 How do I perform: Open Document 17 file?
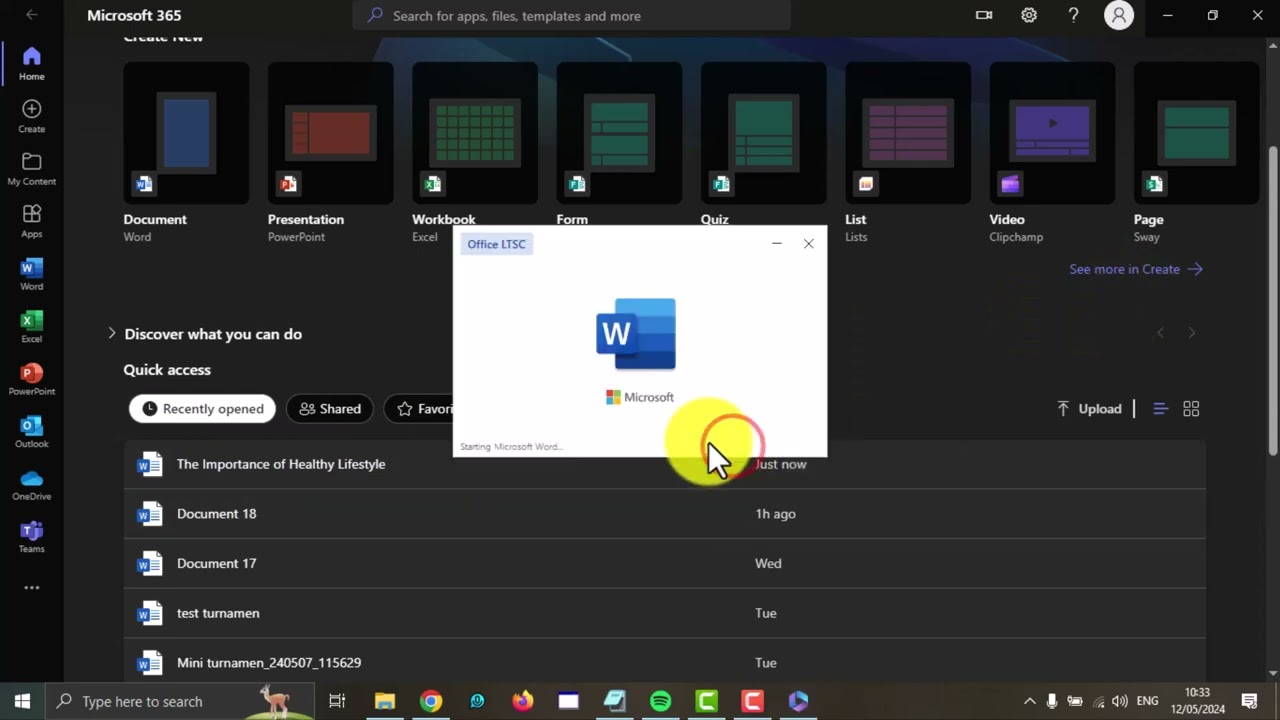click(x=664, y=564)
